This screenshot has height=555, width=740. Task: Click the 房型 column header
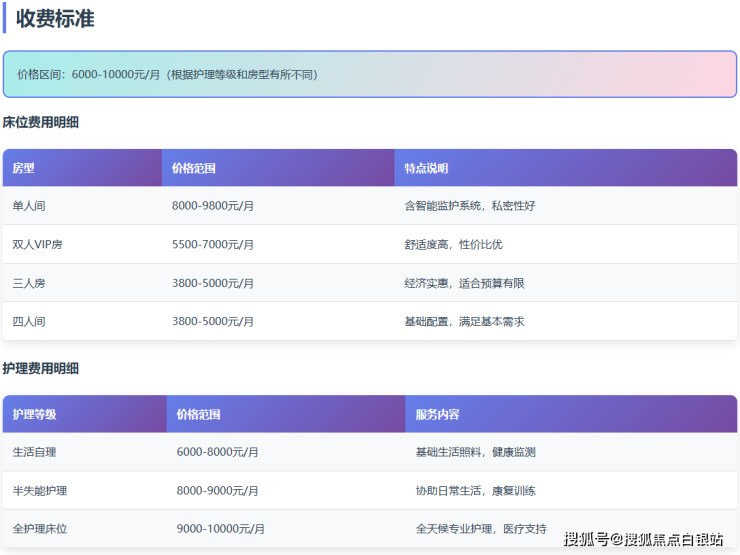tap(23, 168)
